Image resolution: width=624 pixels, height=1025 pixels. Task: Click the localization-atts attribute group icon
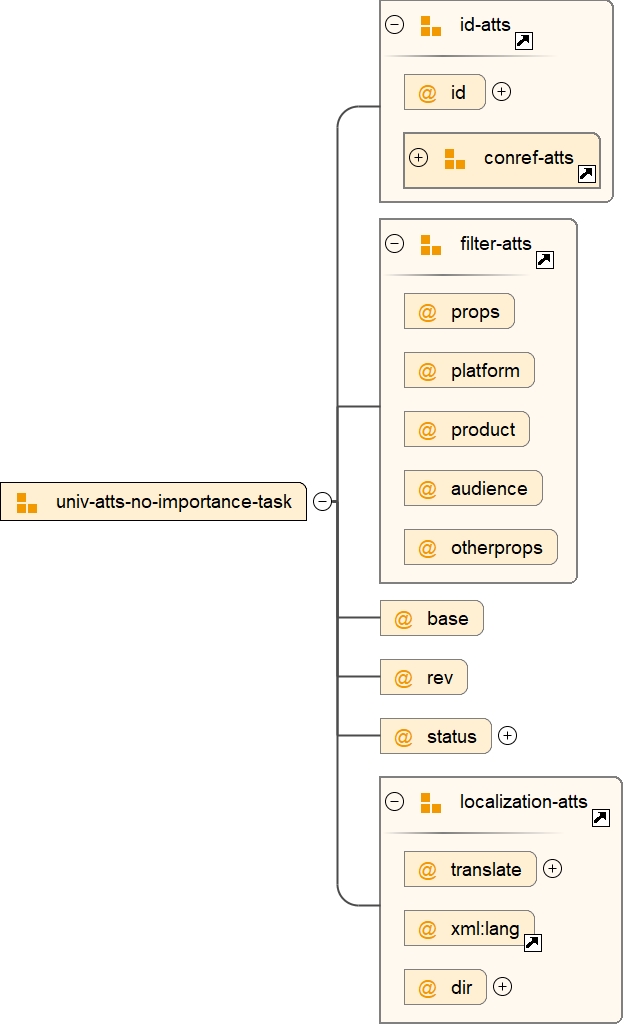coord(431,803)
